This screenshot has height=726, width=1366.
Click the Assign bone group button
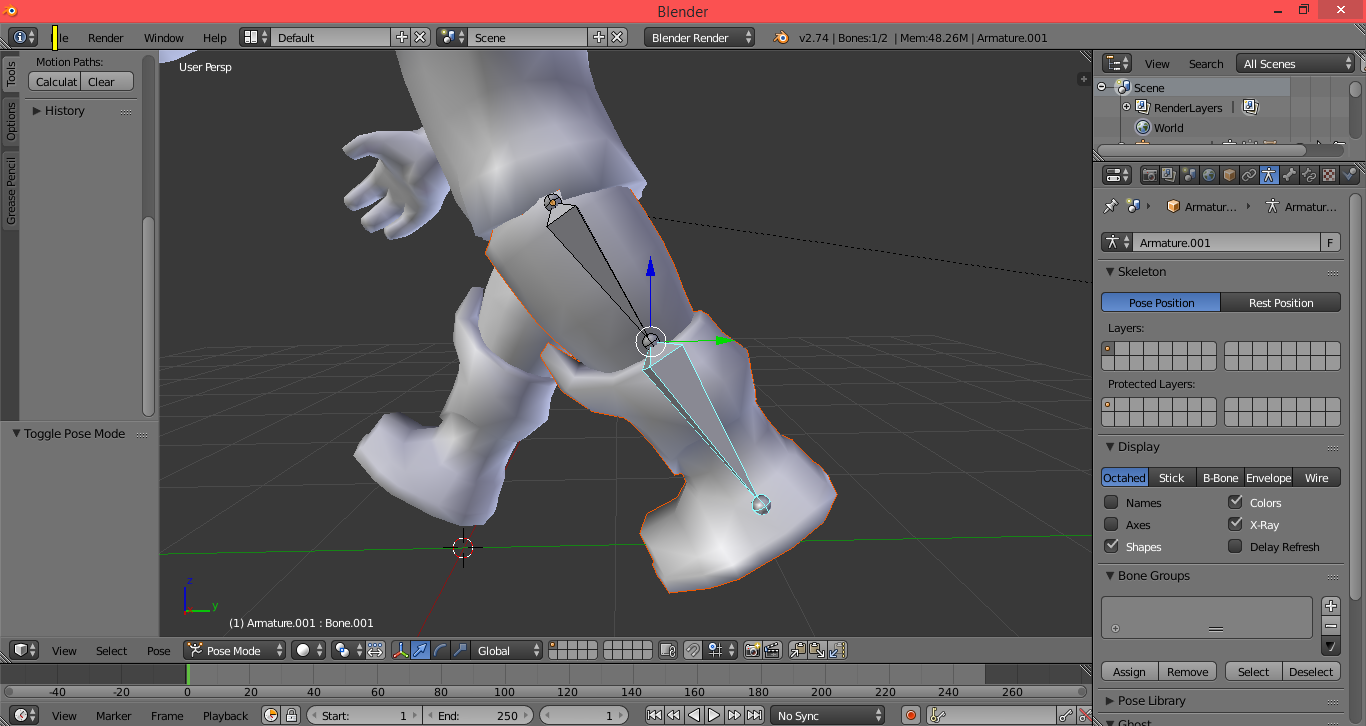[1130, 672]
